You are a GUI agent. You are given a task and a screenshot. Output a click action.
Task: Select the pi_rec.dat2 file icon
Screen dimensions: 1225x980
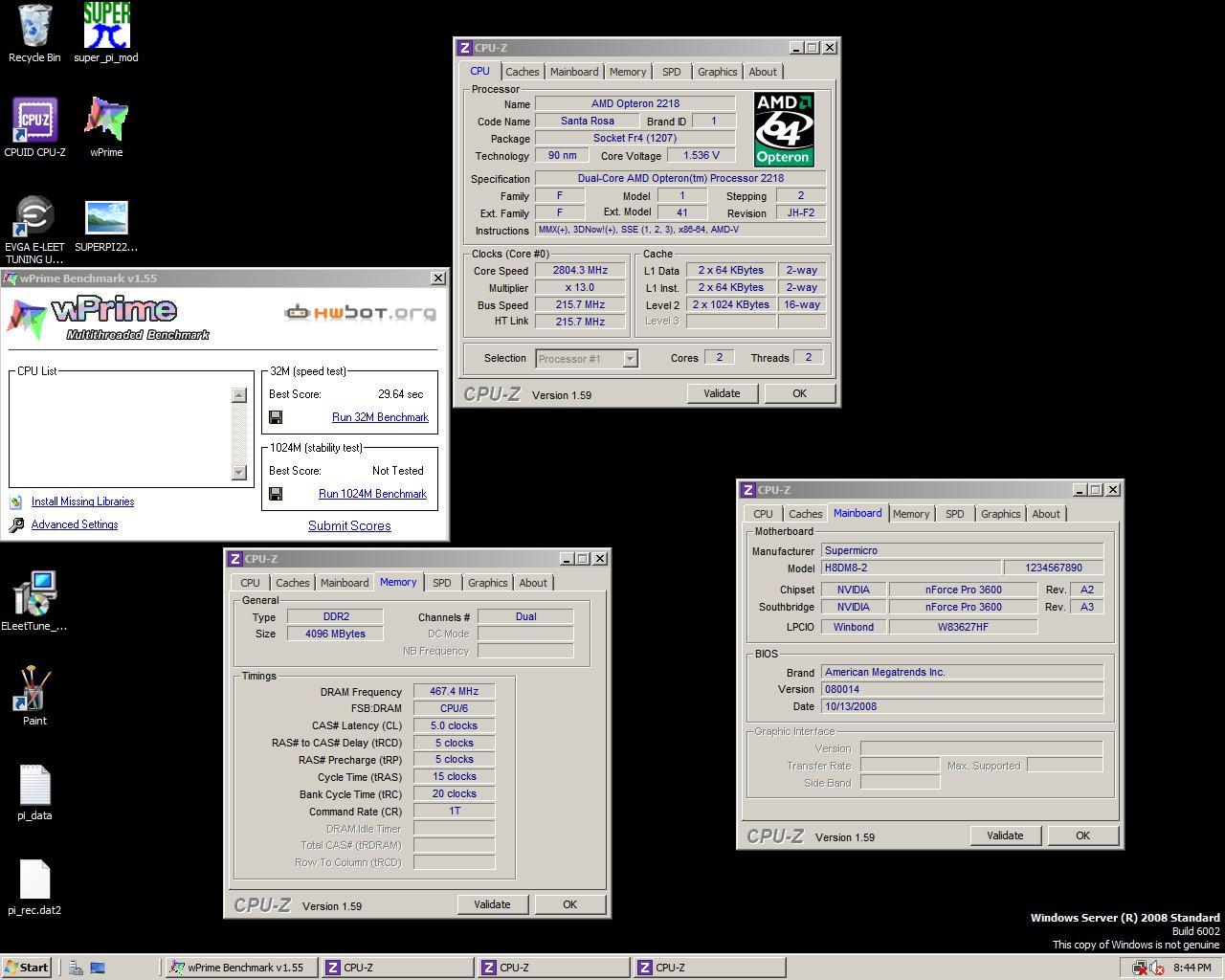tap(34, 886)
